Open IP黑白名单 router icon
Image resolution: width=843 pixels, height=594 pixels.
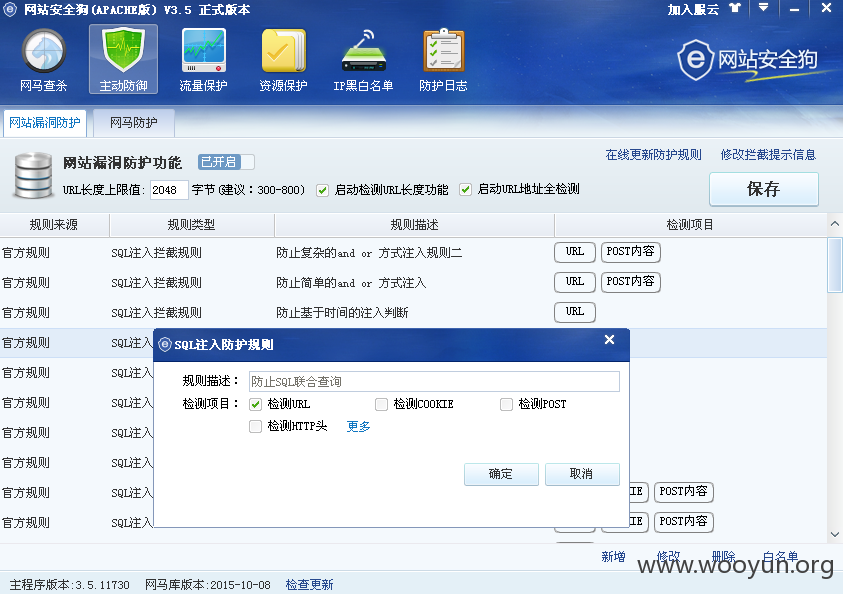pos(363,60)
